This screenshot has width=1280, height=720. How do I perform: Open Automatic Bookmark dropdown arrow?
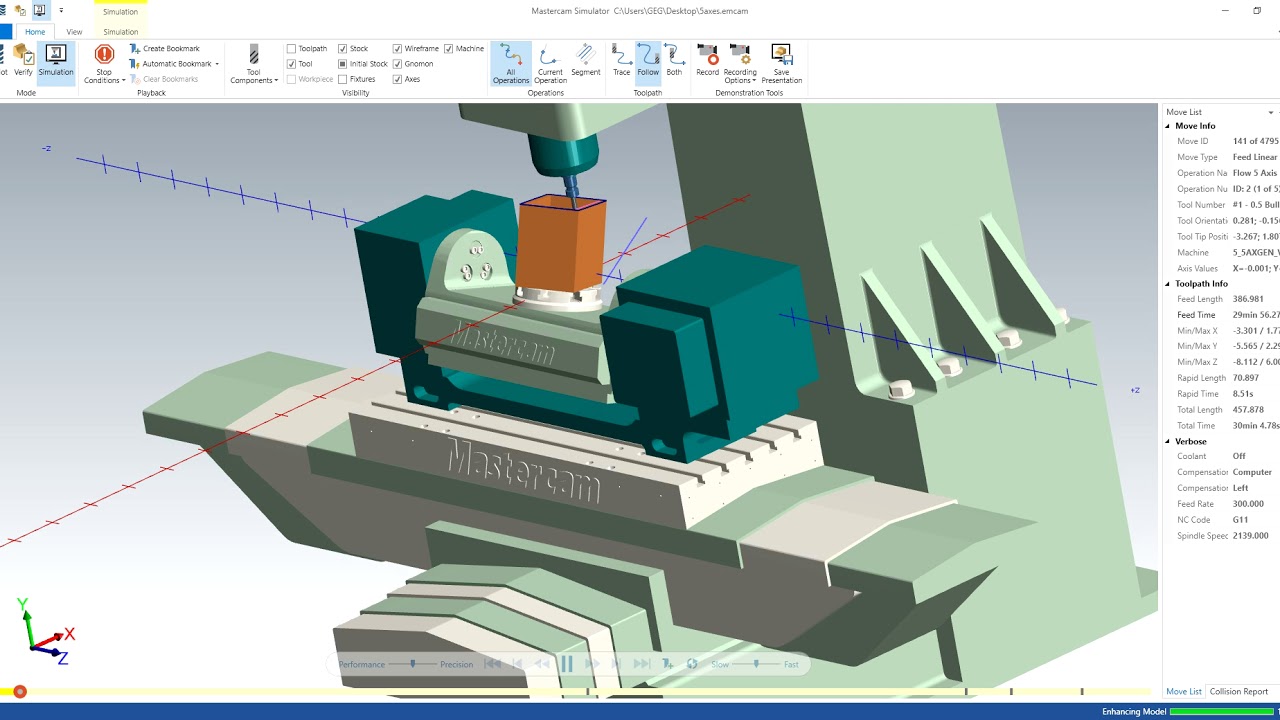click(x=217, y=64)
